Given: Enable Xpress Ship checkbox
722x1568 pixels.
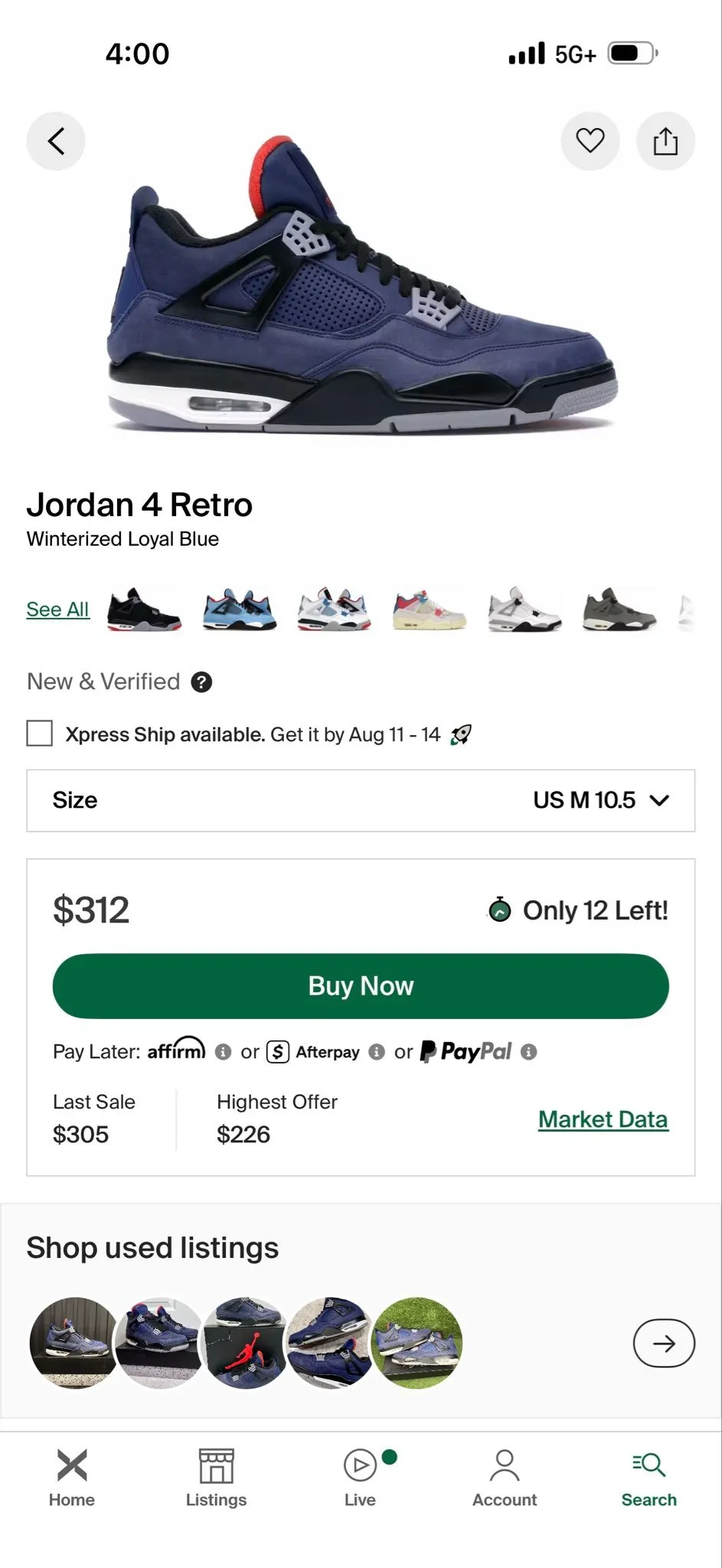Looking at the screenshot, I should tap(40, 733).
